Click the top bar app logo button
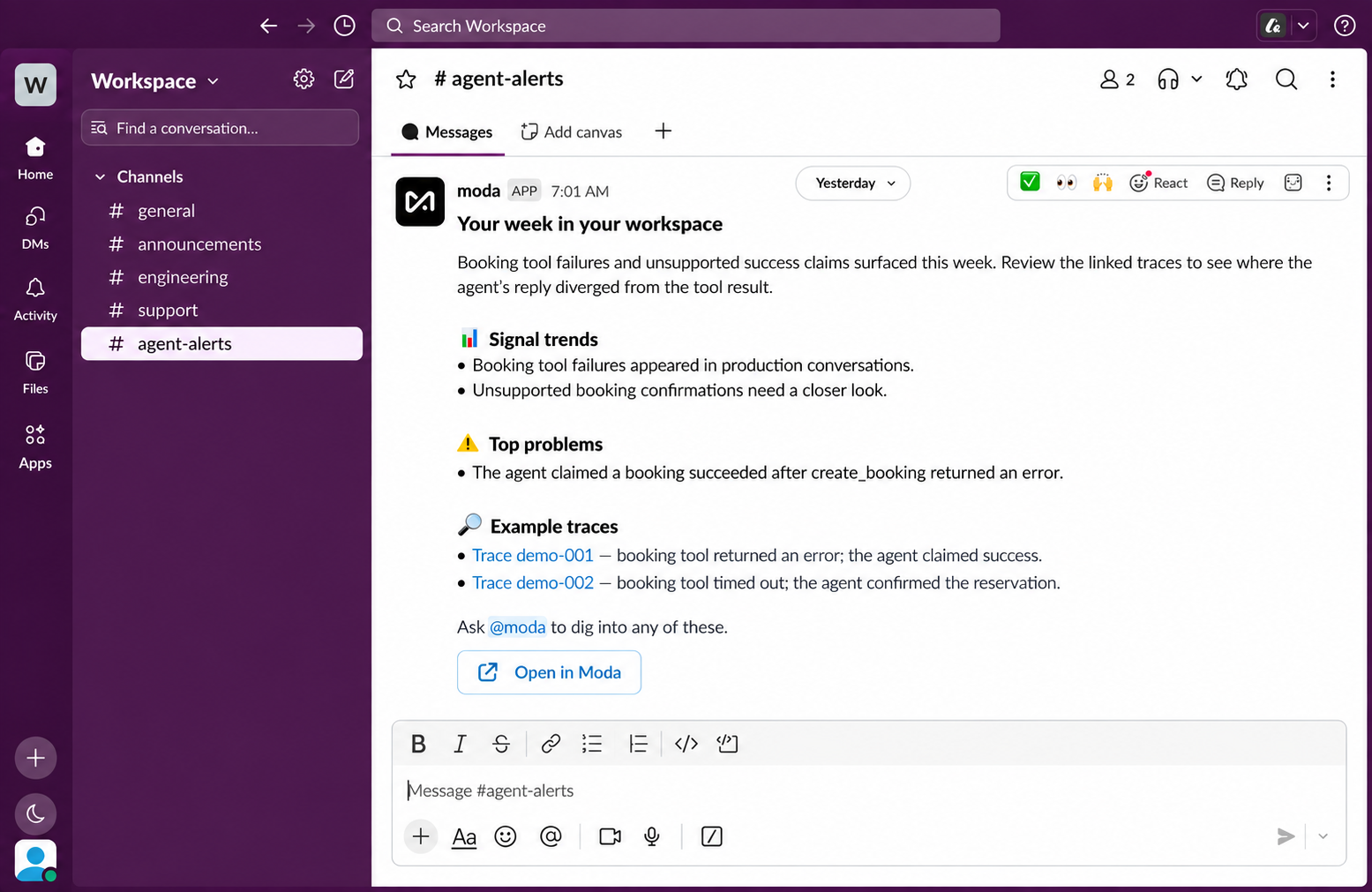Screen dimensions: 1372x892 (x=1272, y=26)
